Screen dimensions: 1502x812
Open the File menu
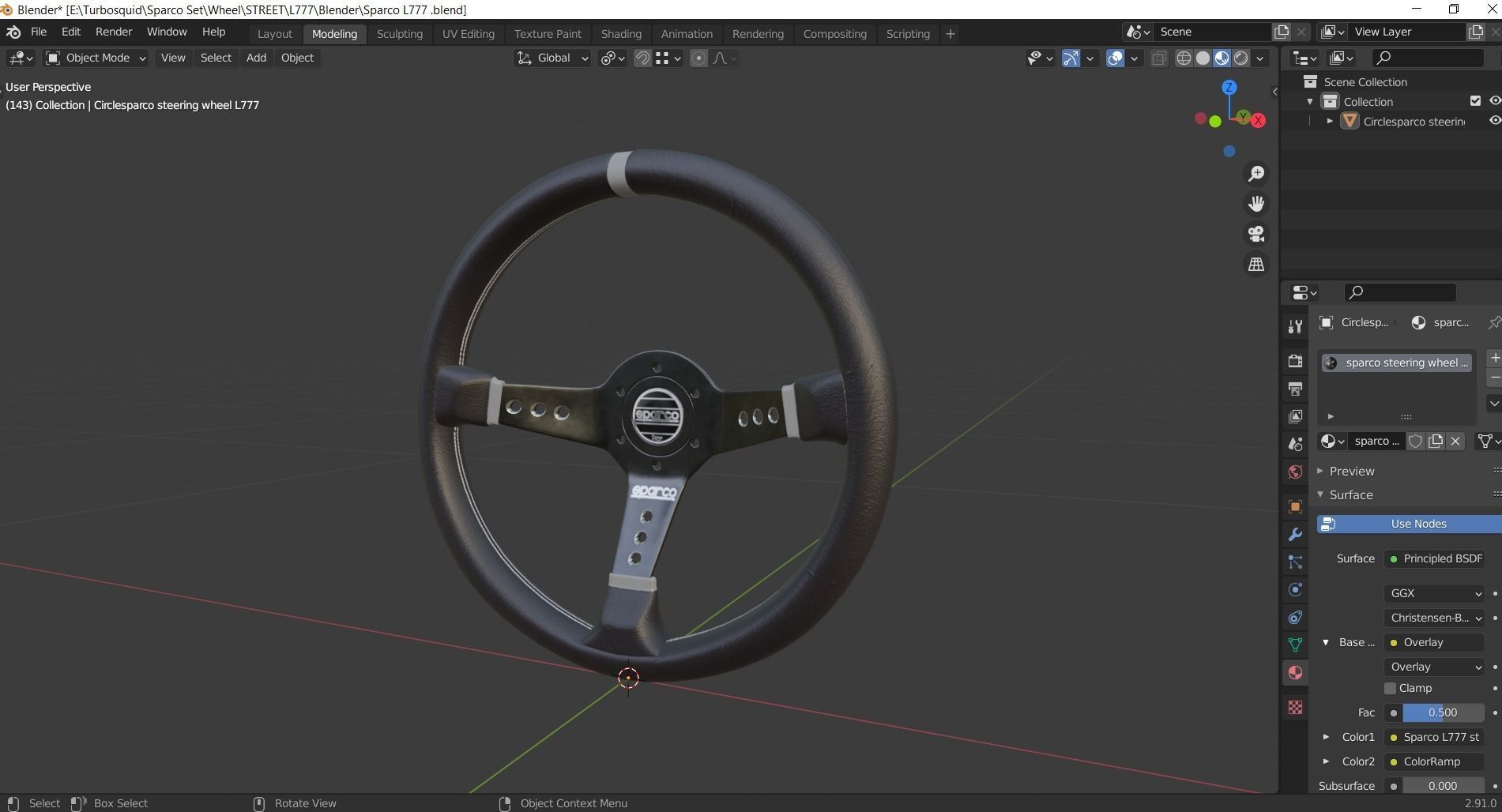pyautogui.click(x=39, y=32)
